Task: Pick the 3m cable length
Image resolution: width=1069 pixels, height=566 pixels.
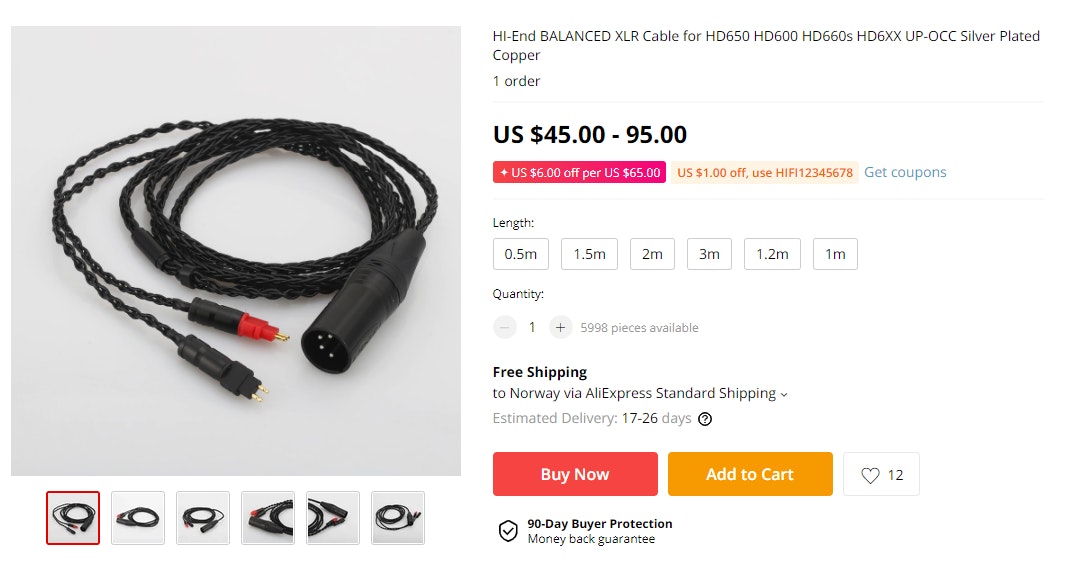Action: click(709, 254)
